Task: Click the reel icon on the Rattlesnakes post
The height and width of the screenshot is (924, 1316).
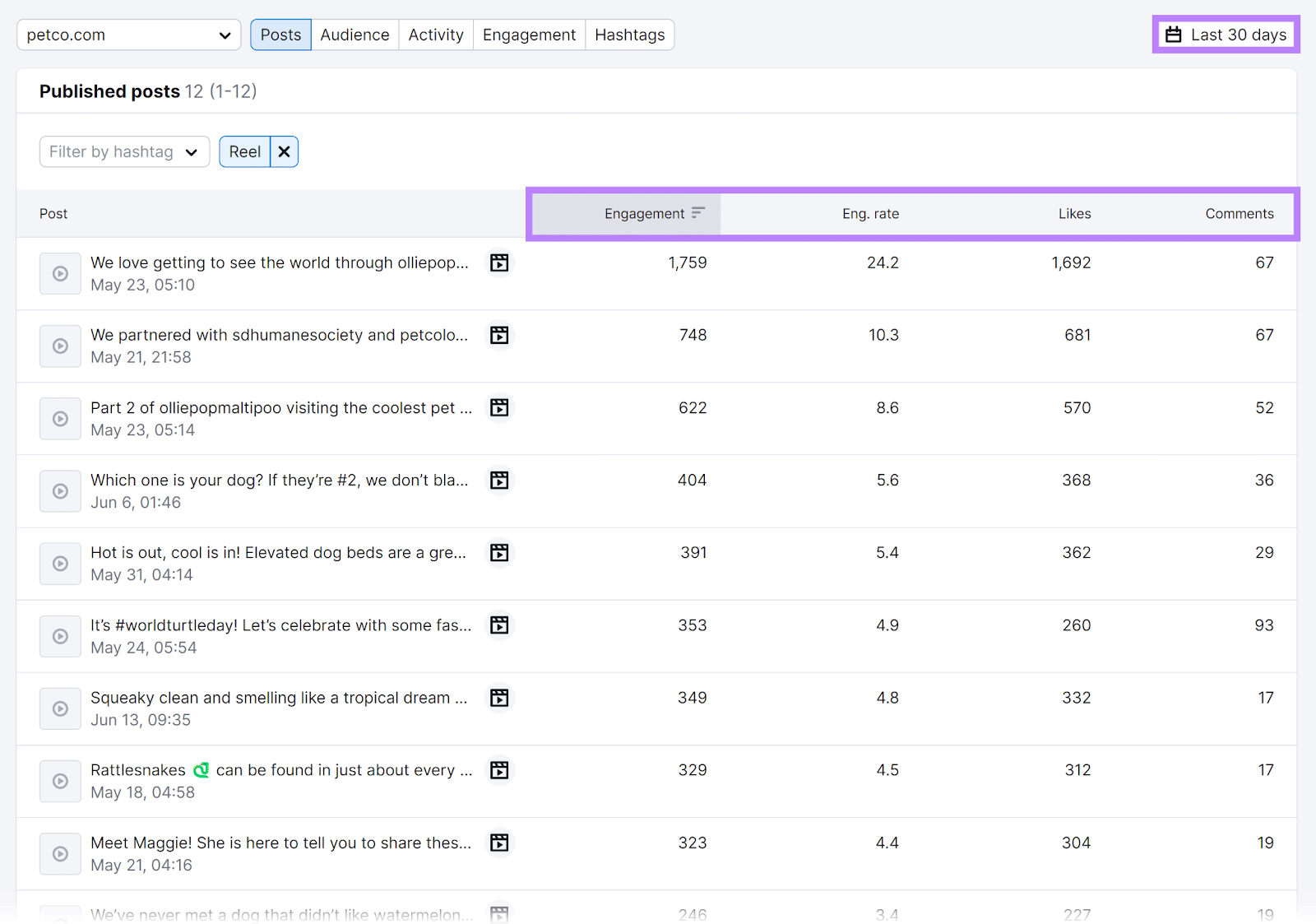Action: (x=498, y=770)
